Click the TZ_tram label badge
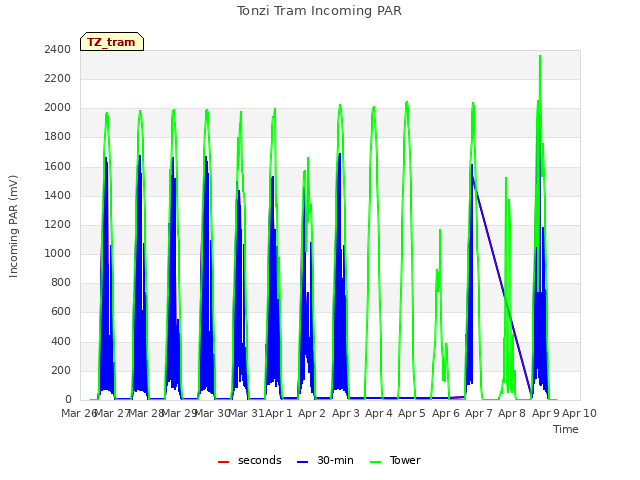Image resolution: width=640 pixels, height=480 pixels. (112, 42)
